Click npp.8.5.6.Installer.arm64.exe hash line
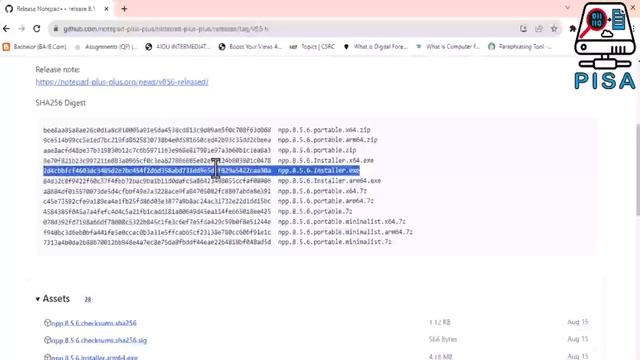 pos(212,181)
